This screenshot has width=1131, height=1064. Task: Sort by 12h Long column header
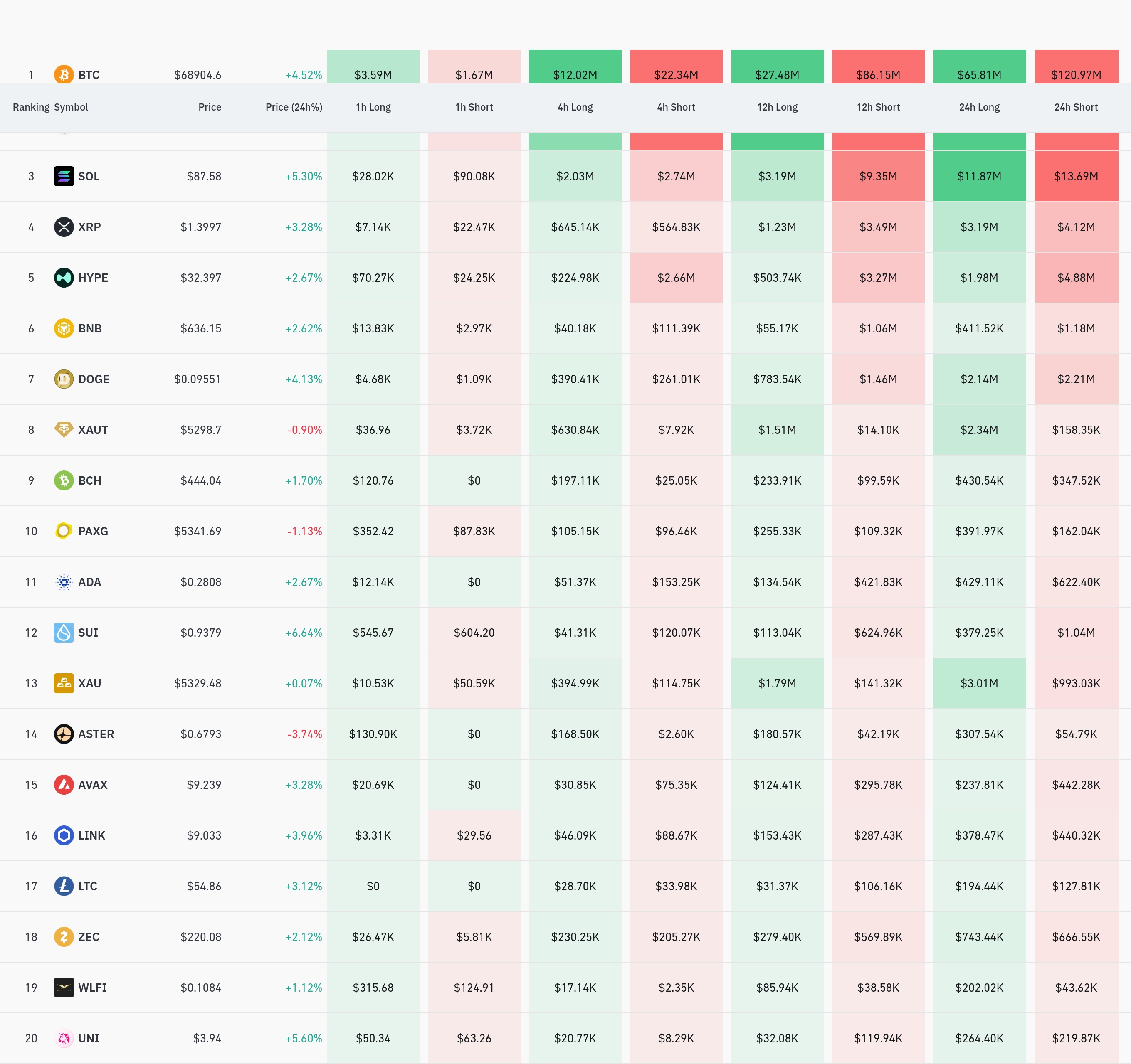[777, 107]
